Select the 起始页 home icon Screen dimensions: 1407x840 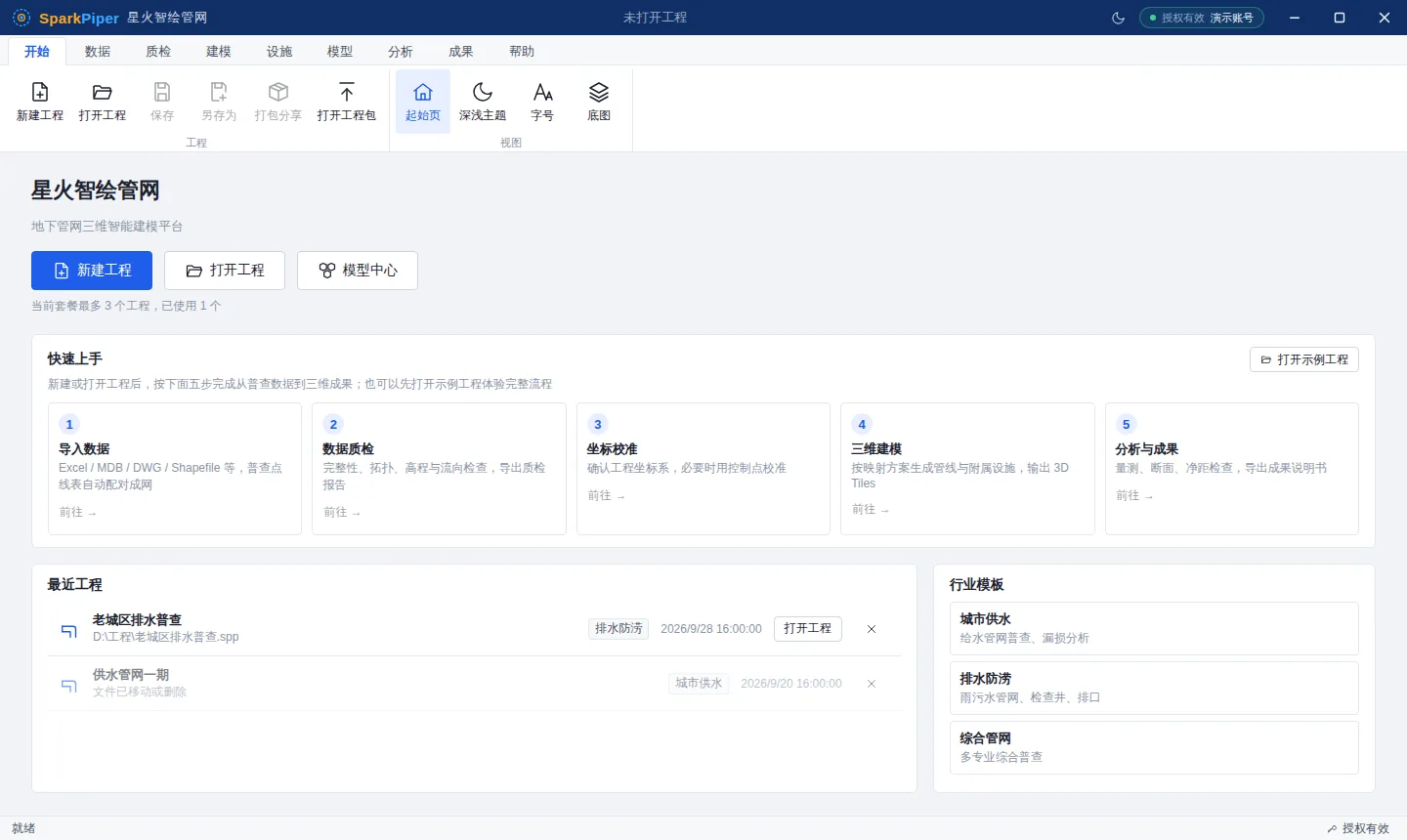pos(423,92)
